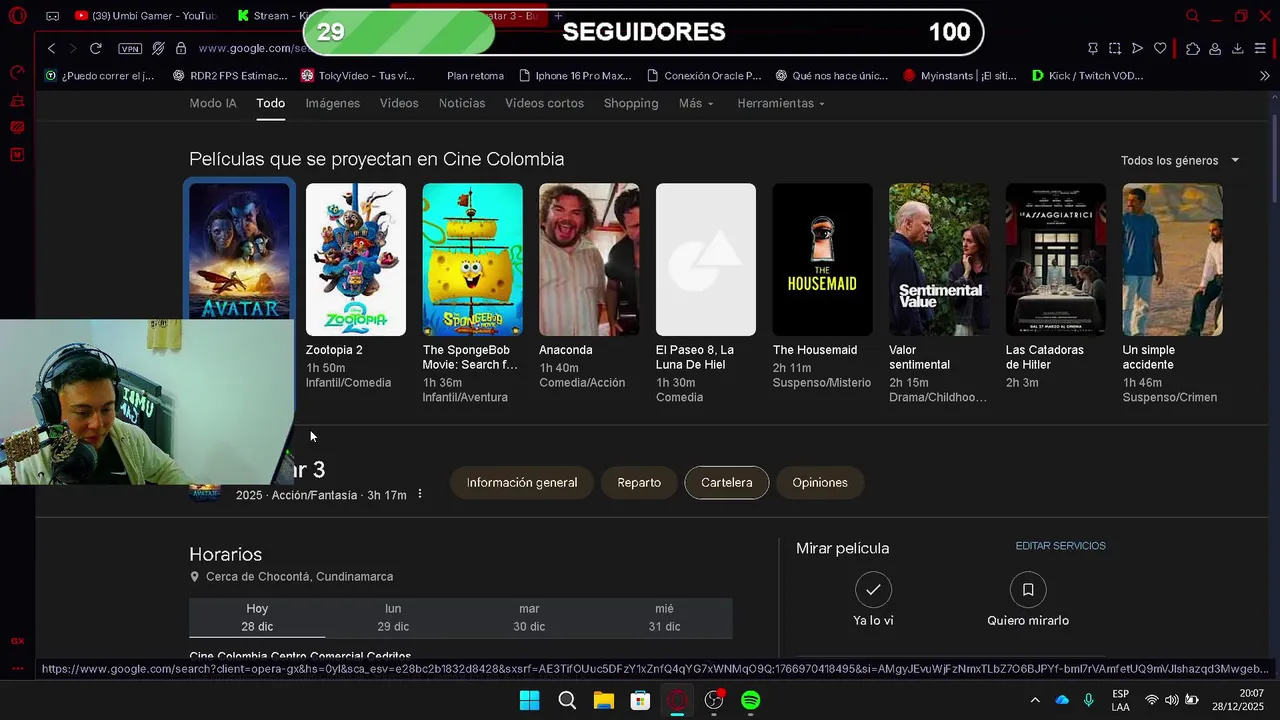Screen dimensions: 1280x720
Task: Select the mié 31 dic date tab
Action: click(x=665, y=618)
